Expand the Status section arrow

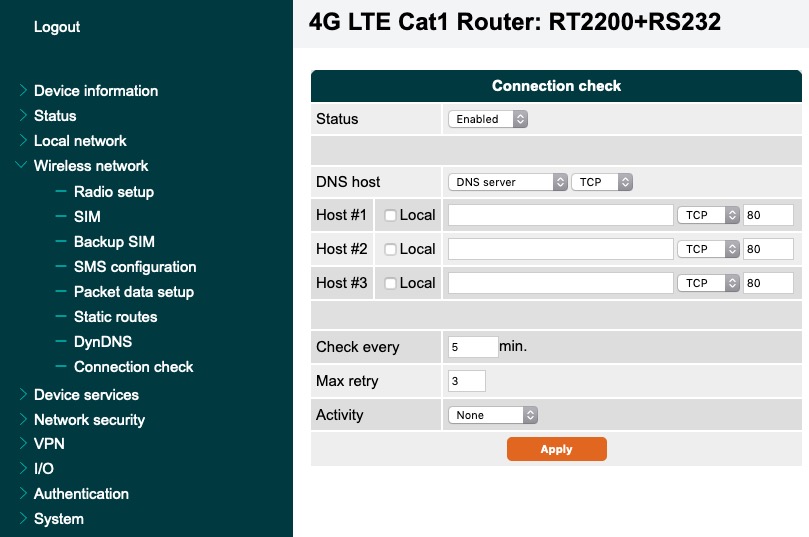[23, 115]
